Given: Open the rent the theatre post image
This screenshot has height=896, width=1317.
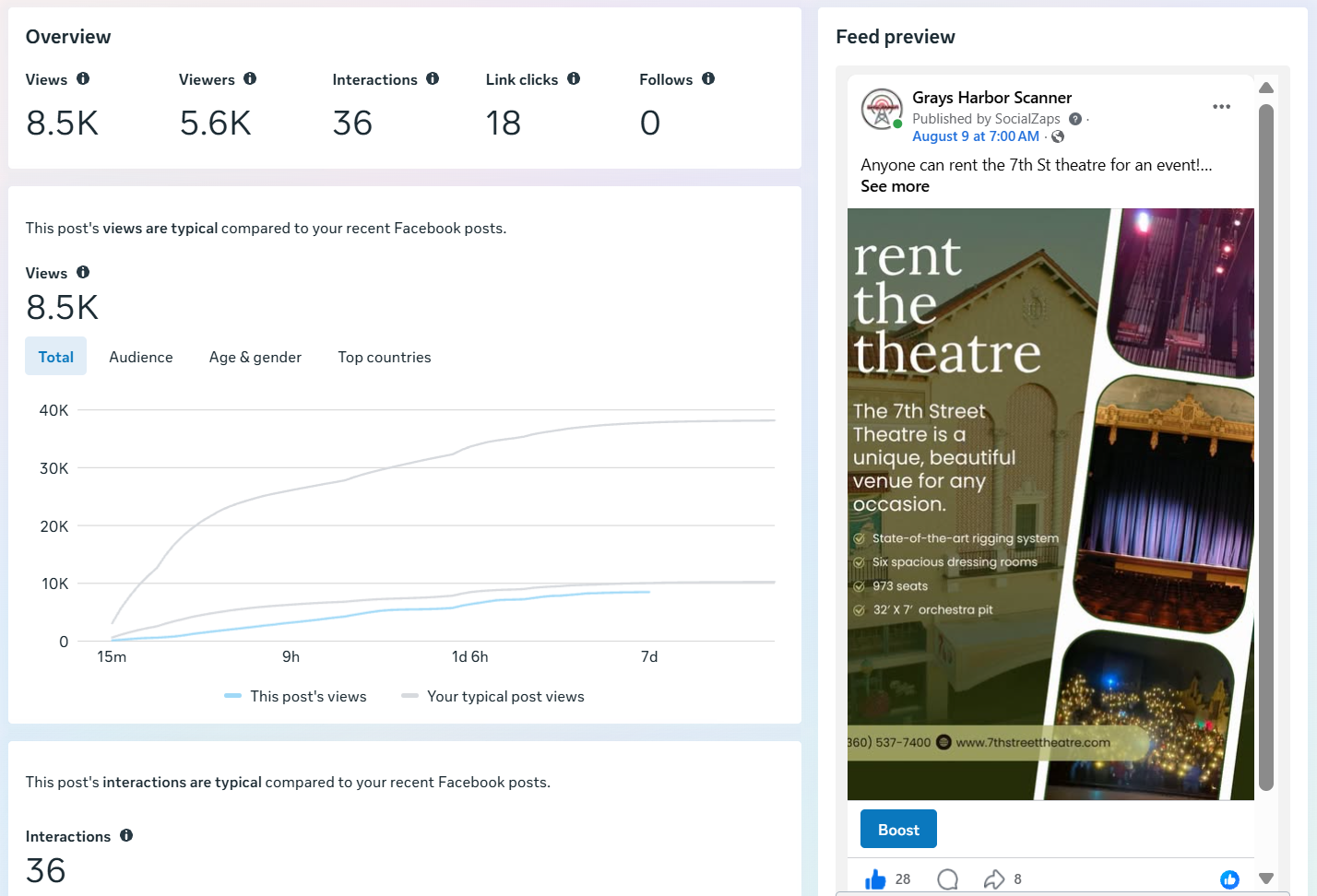Looking at the screenshot, I should [x=1050, y=504].
